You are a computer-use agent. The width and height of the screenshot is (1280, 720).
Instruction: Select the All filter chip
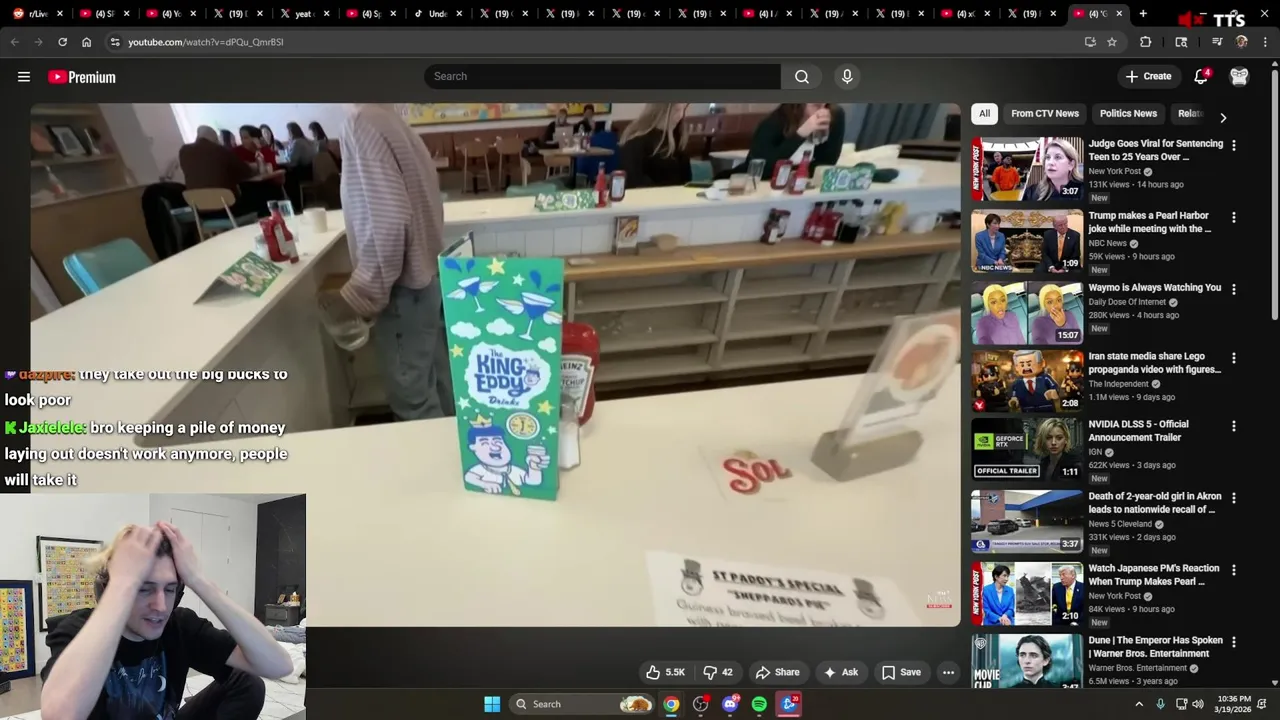(x=984, y=114)
